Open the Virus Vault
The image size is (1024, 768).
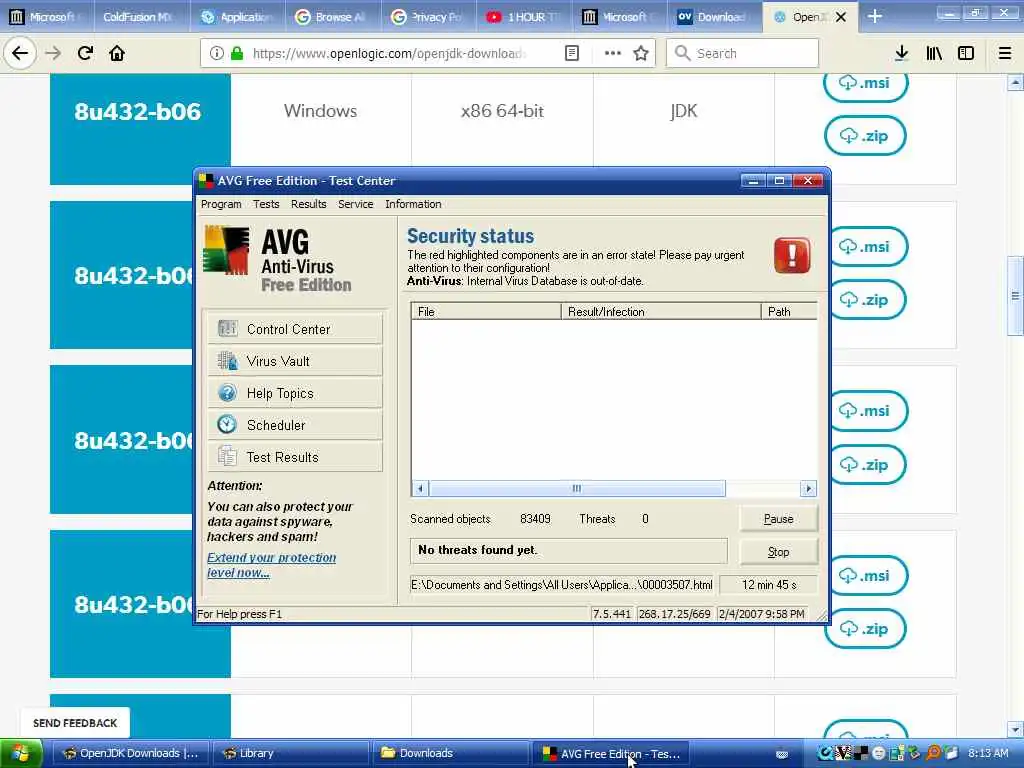pos(295,361)
